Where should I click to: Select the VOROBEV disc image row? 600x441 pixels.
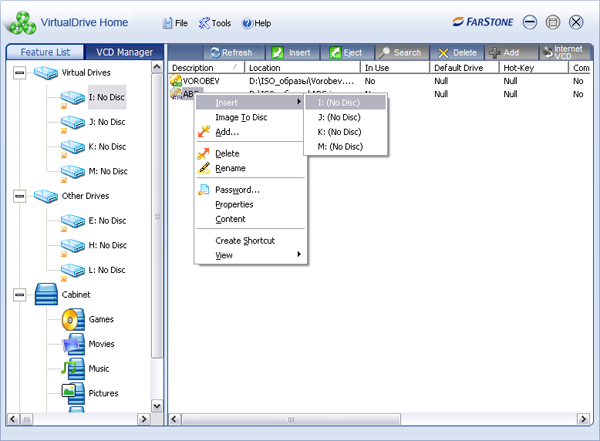[380, 81]
